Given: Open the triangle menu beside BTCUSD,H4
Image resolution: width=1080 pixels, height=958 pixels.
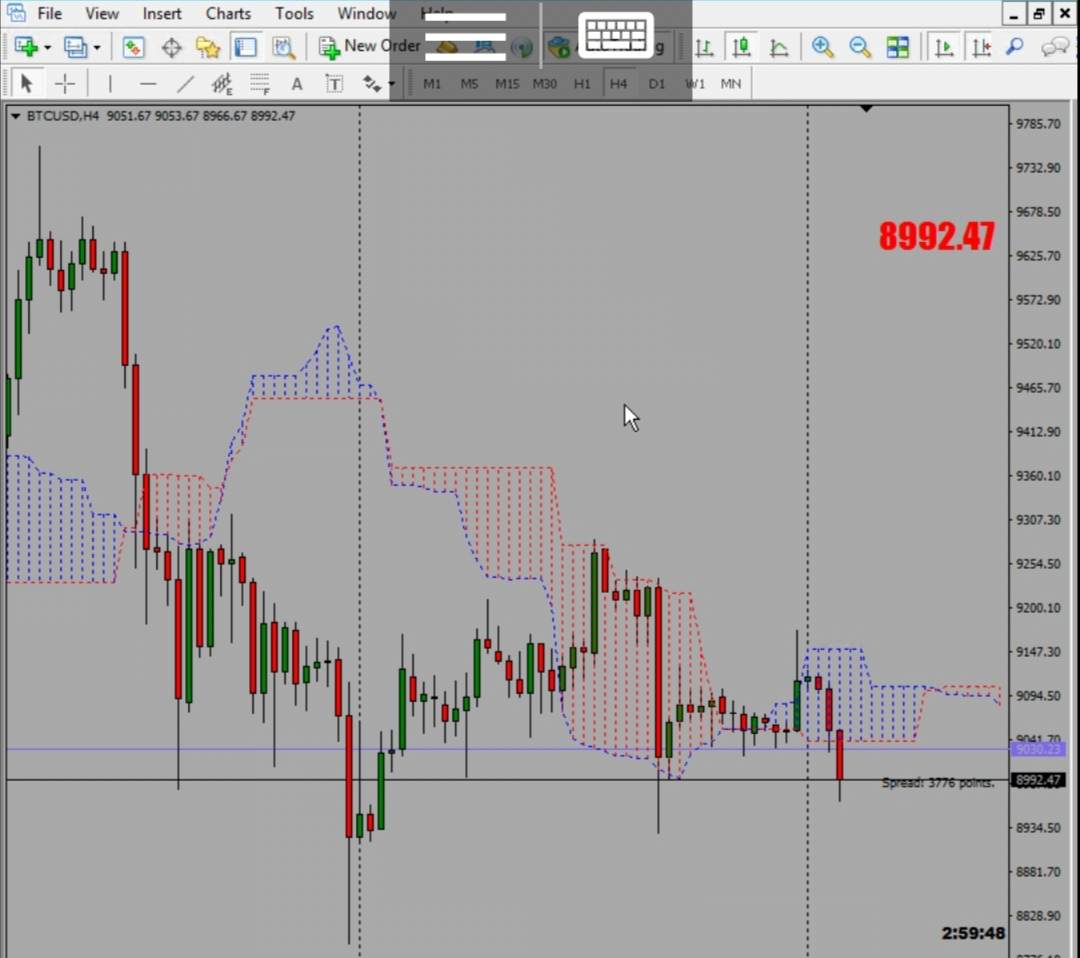Looking at the screenshot, I should coord(15,116).
